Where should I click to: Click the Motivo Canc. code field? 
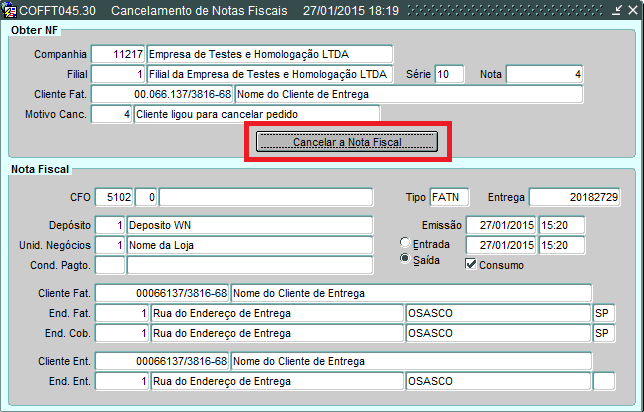(x=111, y=114)
